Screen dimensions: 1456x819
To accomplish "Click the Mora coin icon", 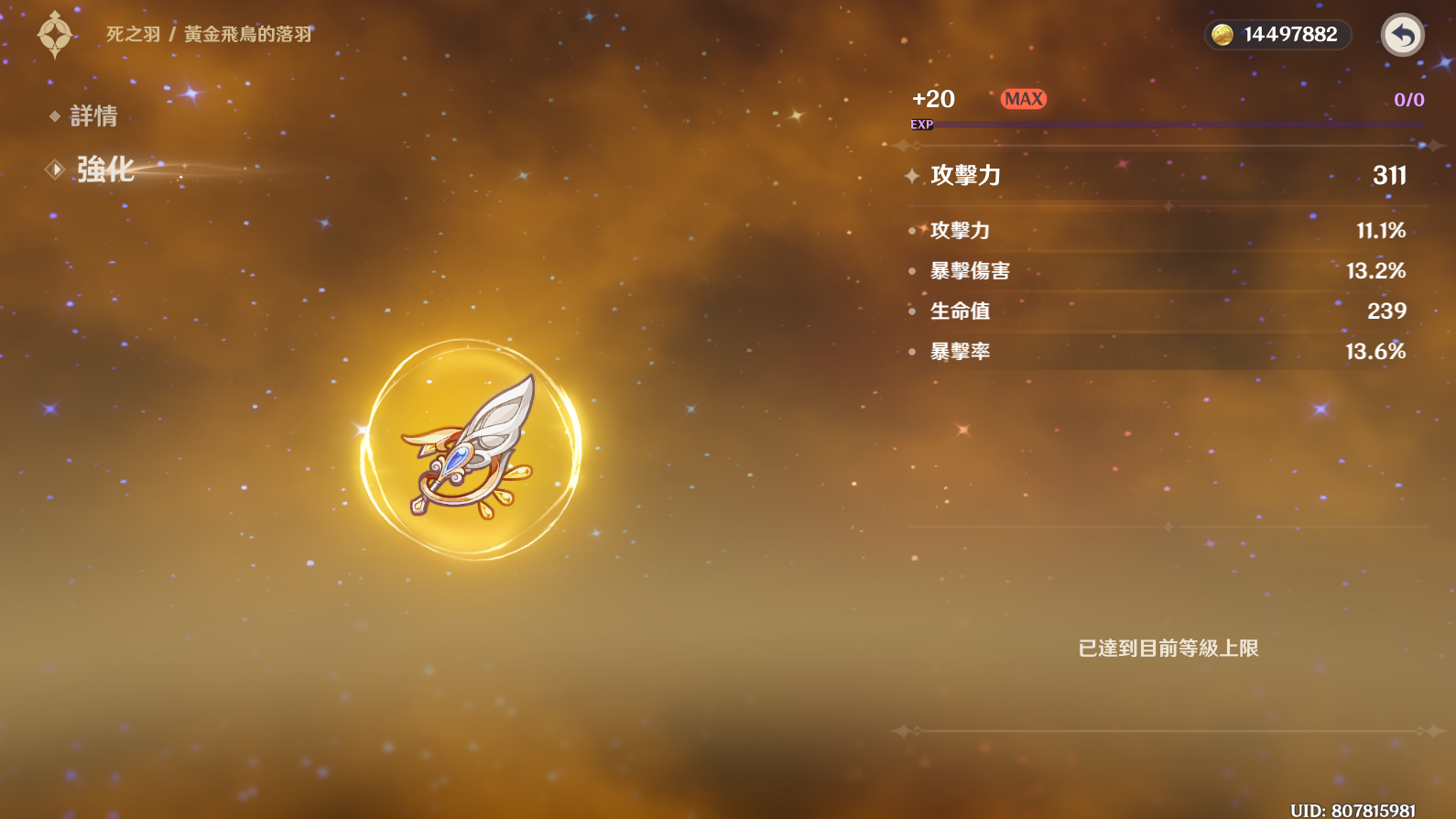I will pyautogui.click(x=1222, y=35).
